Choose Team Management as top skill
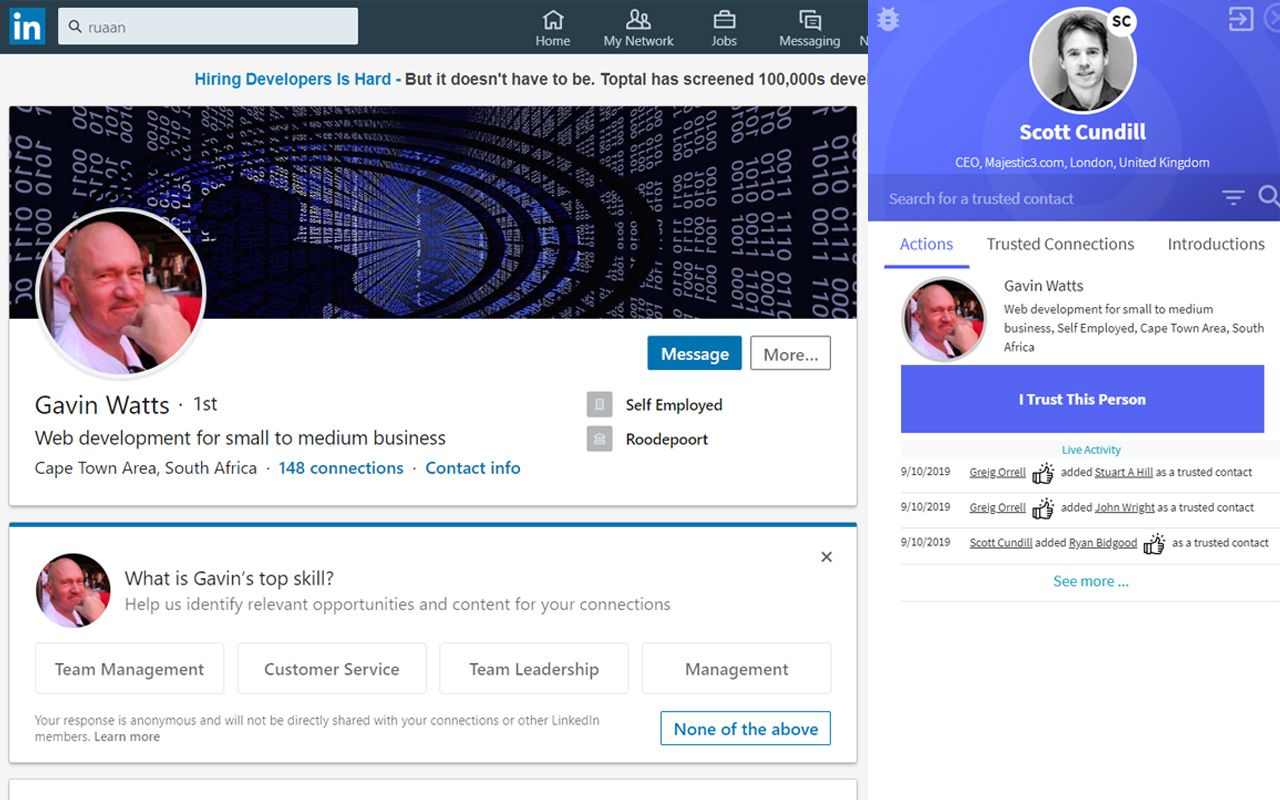1280x800 pixels. (129, 669)
